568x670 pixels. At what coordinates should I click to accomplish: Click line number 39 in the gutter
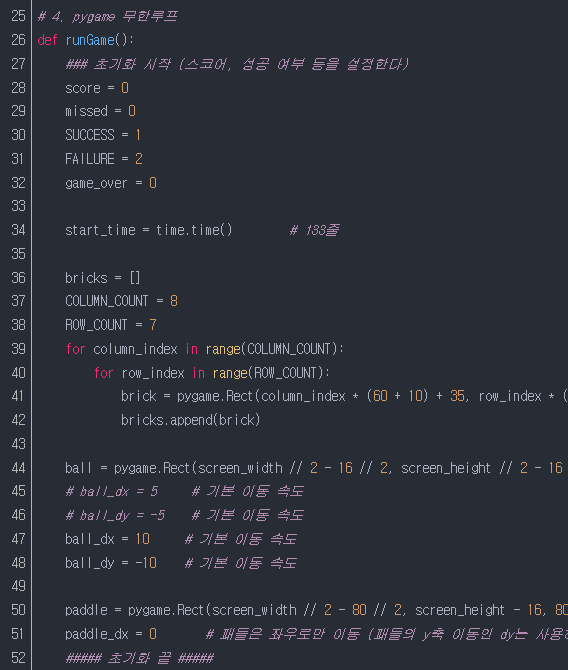(18, 349)
